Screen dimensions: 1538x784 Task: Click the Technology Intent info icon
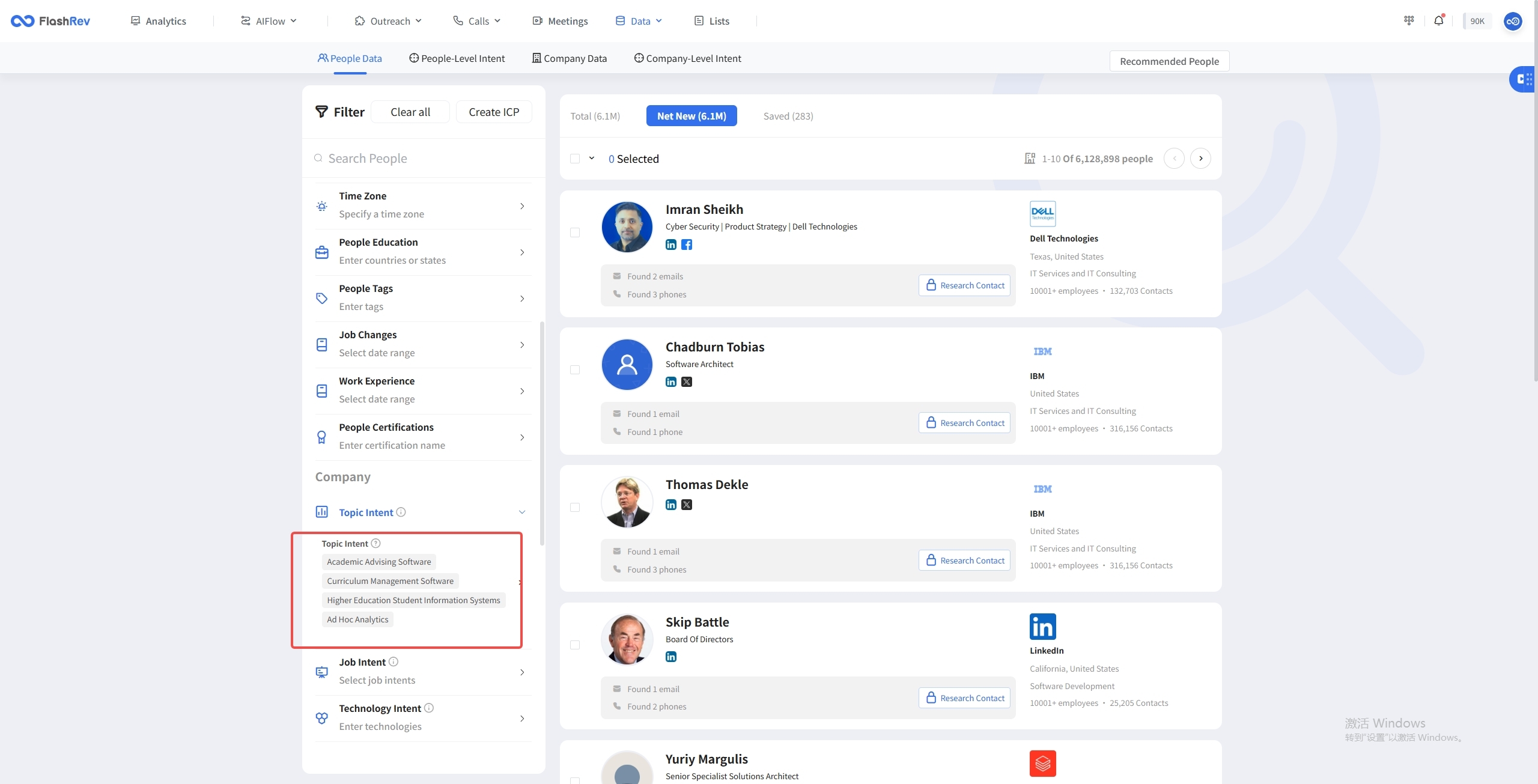click(429, 708)
